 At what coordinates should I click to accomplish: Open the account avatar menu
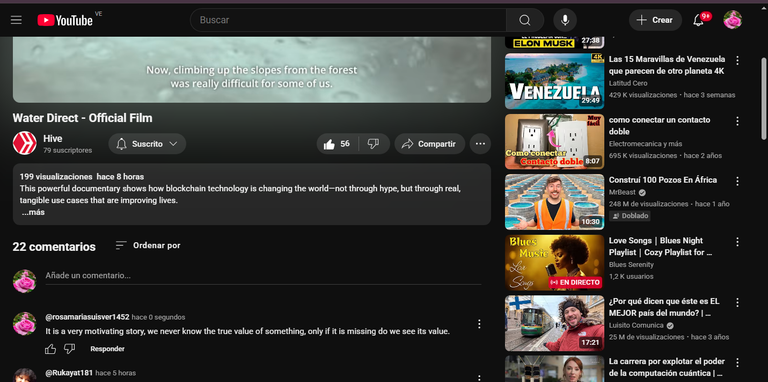point(732,20)
